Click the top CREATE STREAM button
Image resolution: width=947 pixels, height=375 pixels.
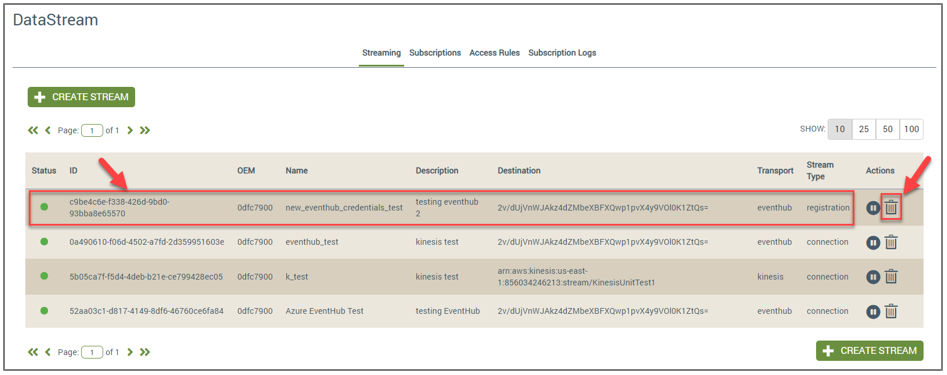click(81, 97)
